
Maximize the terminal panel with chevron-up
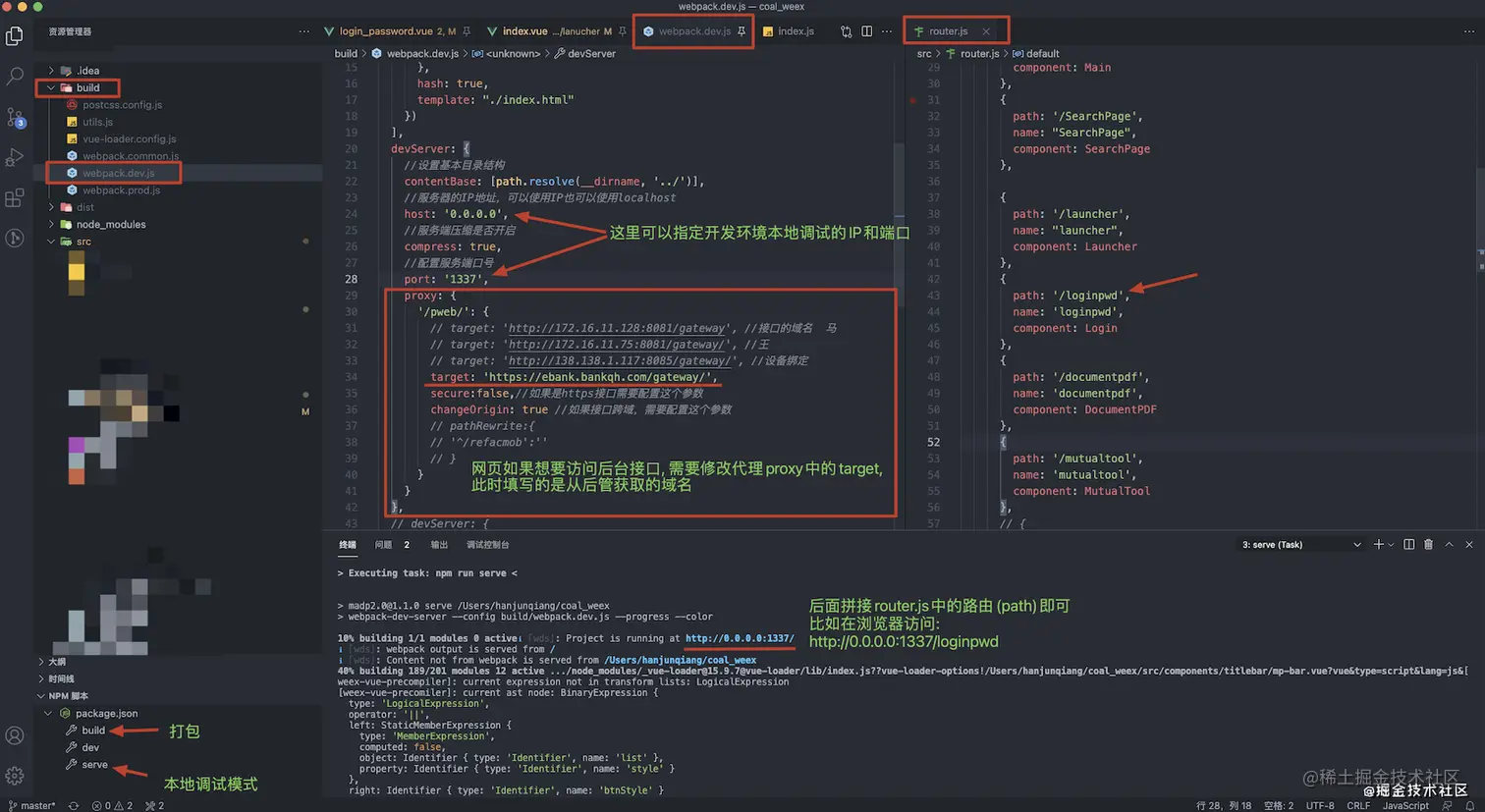point(1449,544)
